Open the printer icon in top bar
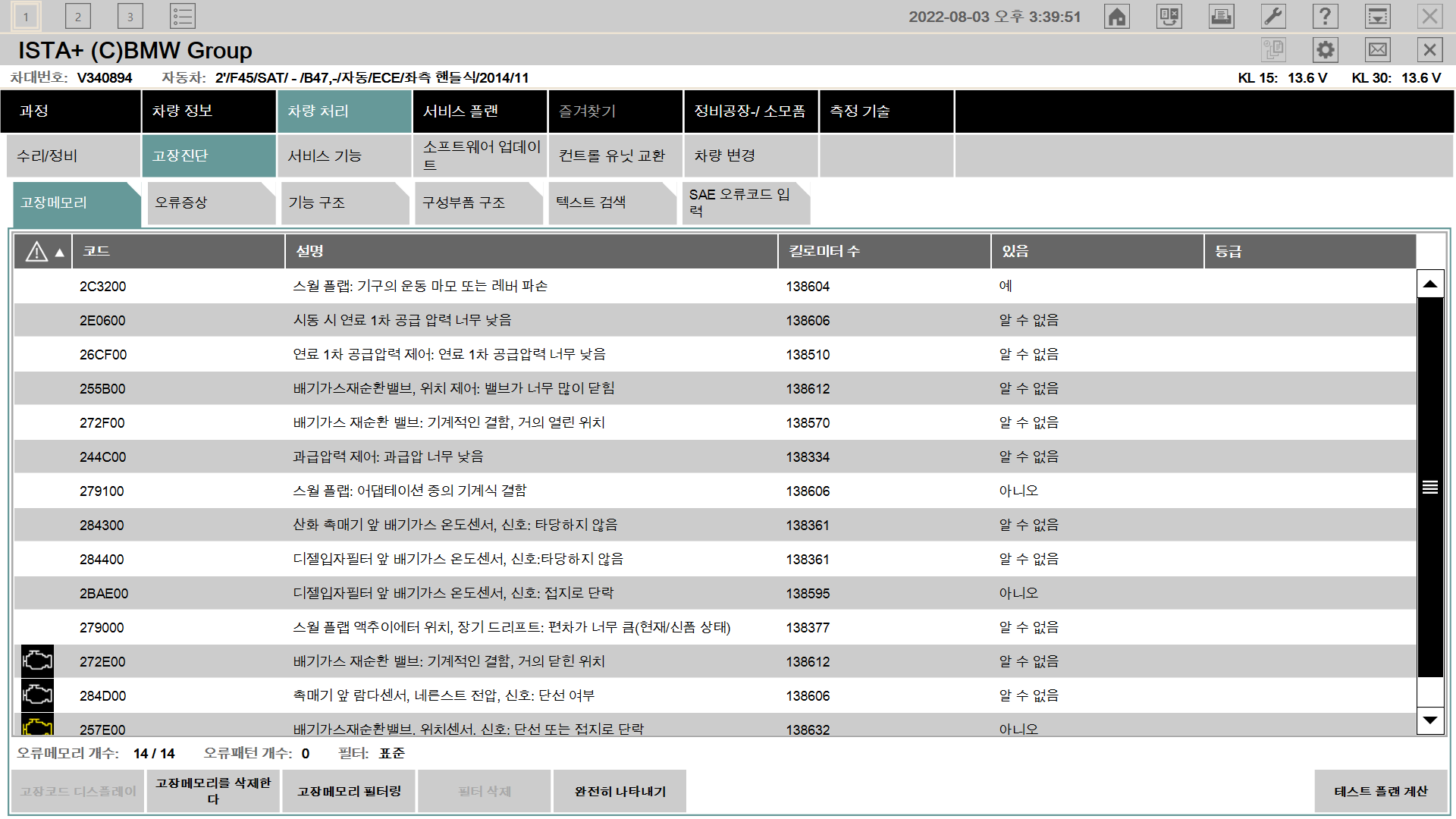This screenshot has height=819, width=1456. tap(1221, 17)
